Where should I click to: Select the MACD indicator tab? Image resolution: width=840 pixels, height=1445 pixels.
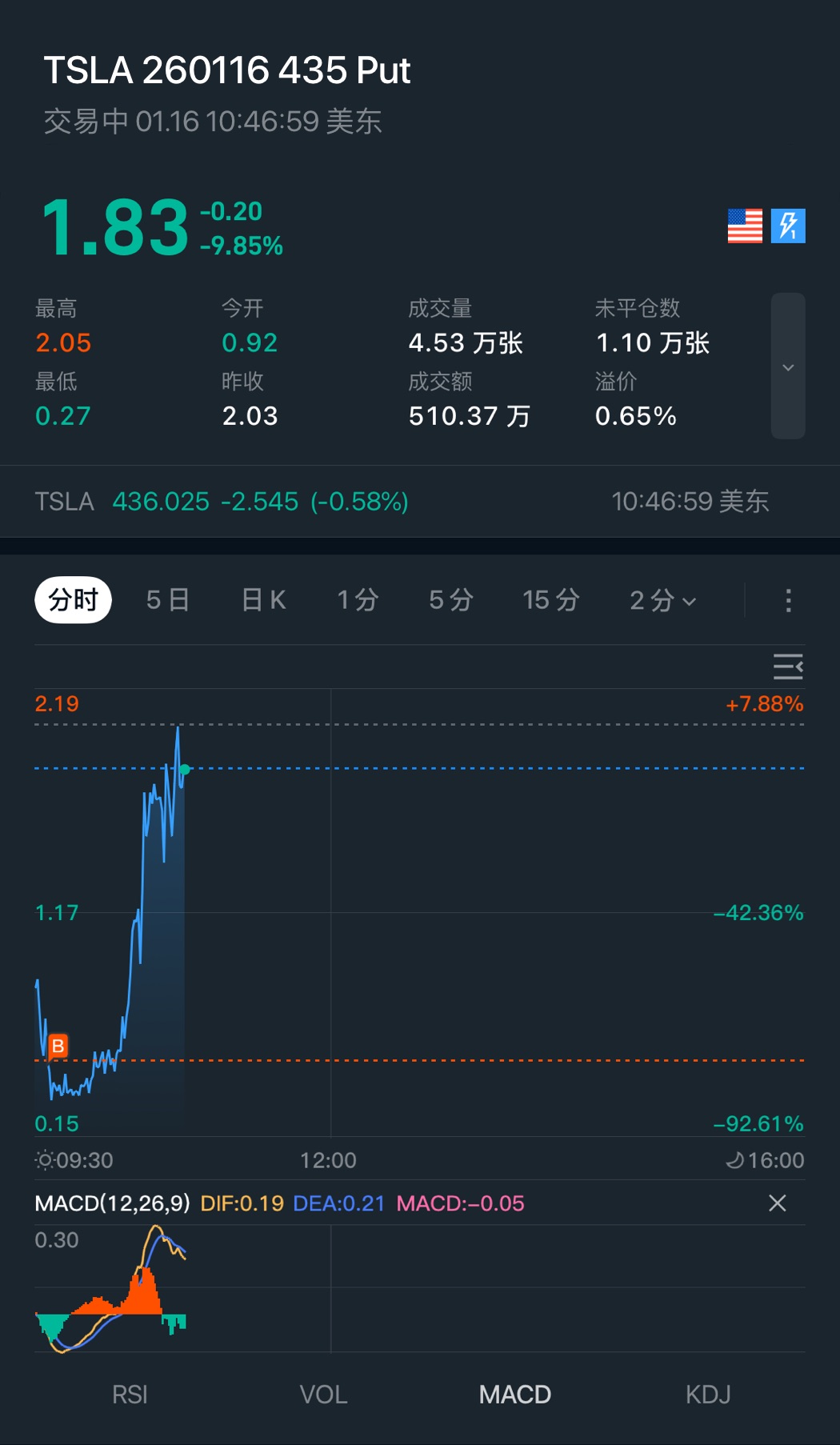point(515,1395)
